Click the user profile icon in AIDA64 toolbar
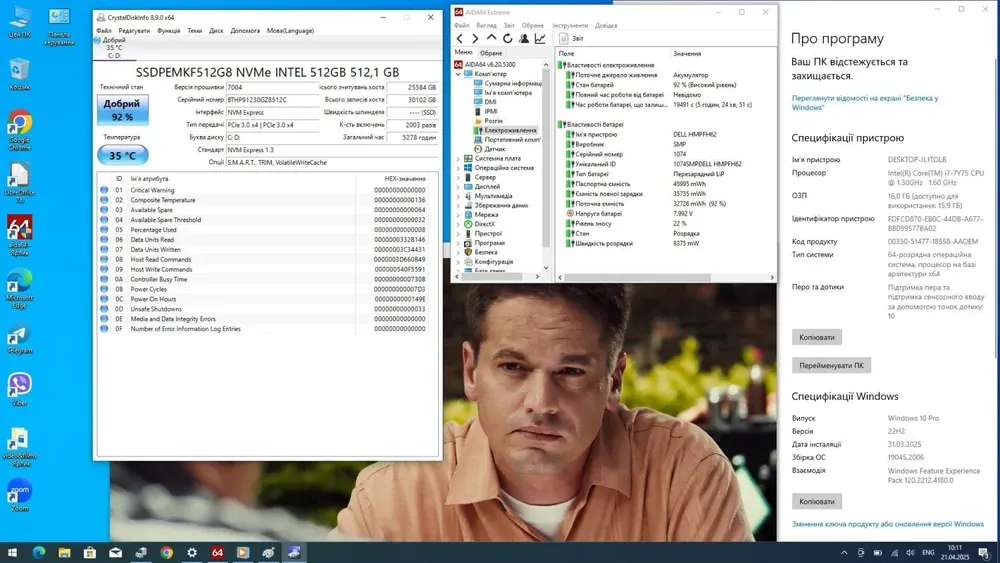Viewport: 1000px width, 563px height. point(523,39)
